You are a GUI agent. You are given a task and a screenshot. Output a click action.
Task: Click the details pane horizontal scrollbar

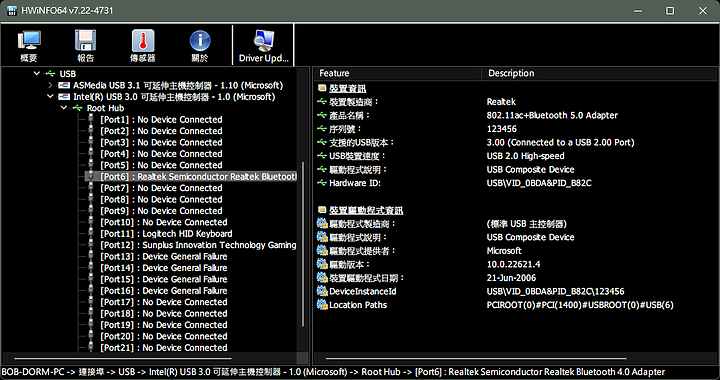point(476,358)
